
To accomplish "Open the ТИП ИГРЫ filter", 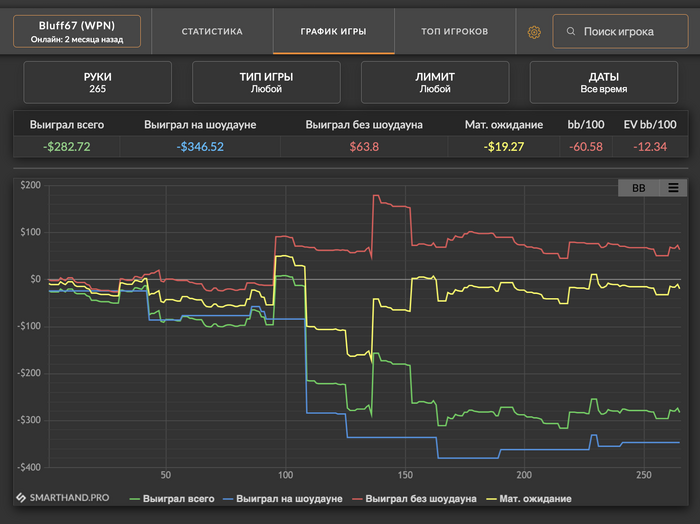I will point(266,83).
